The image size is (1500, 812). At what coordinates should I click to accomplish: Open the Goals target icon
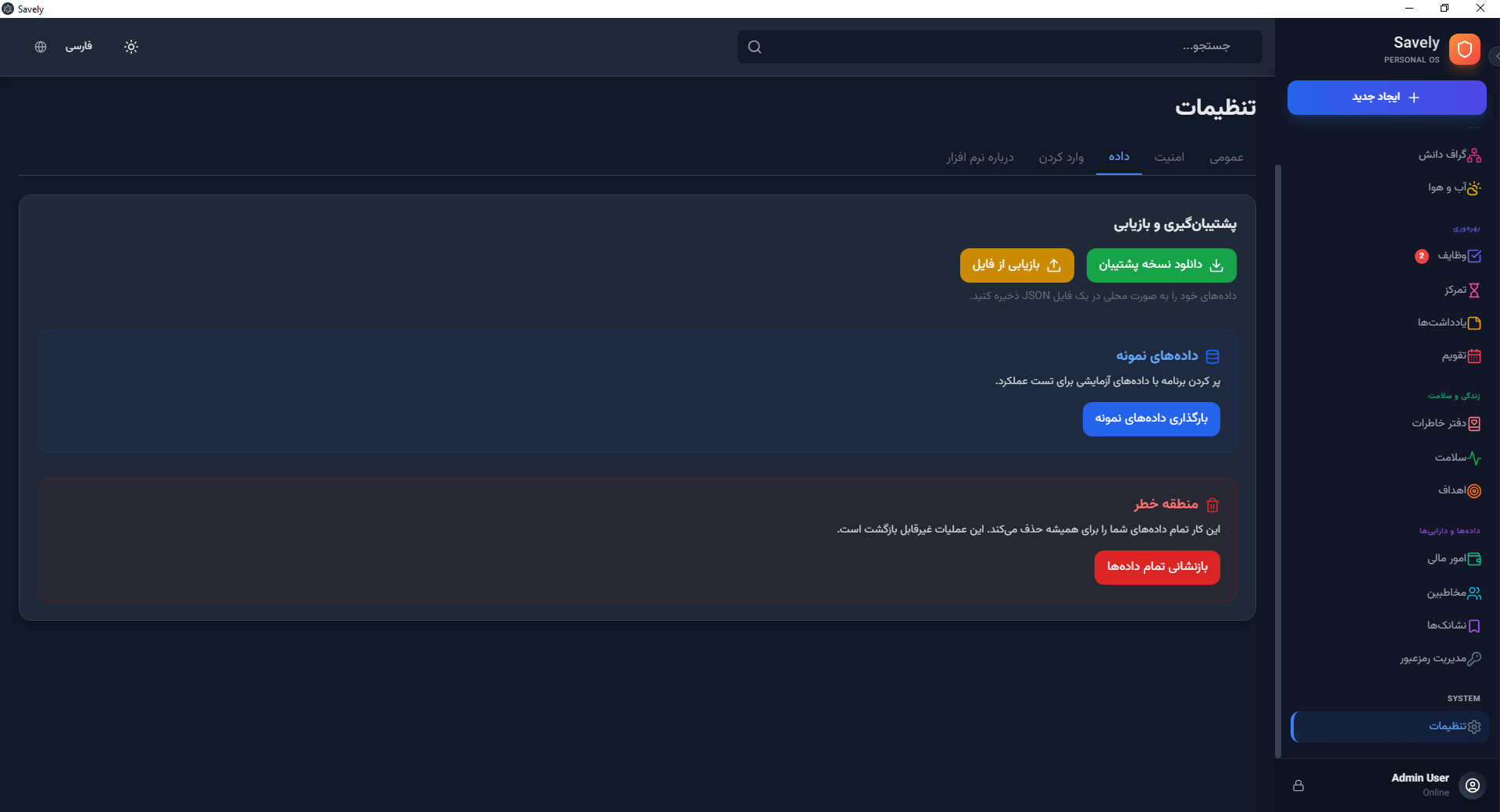point(1474,491)
